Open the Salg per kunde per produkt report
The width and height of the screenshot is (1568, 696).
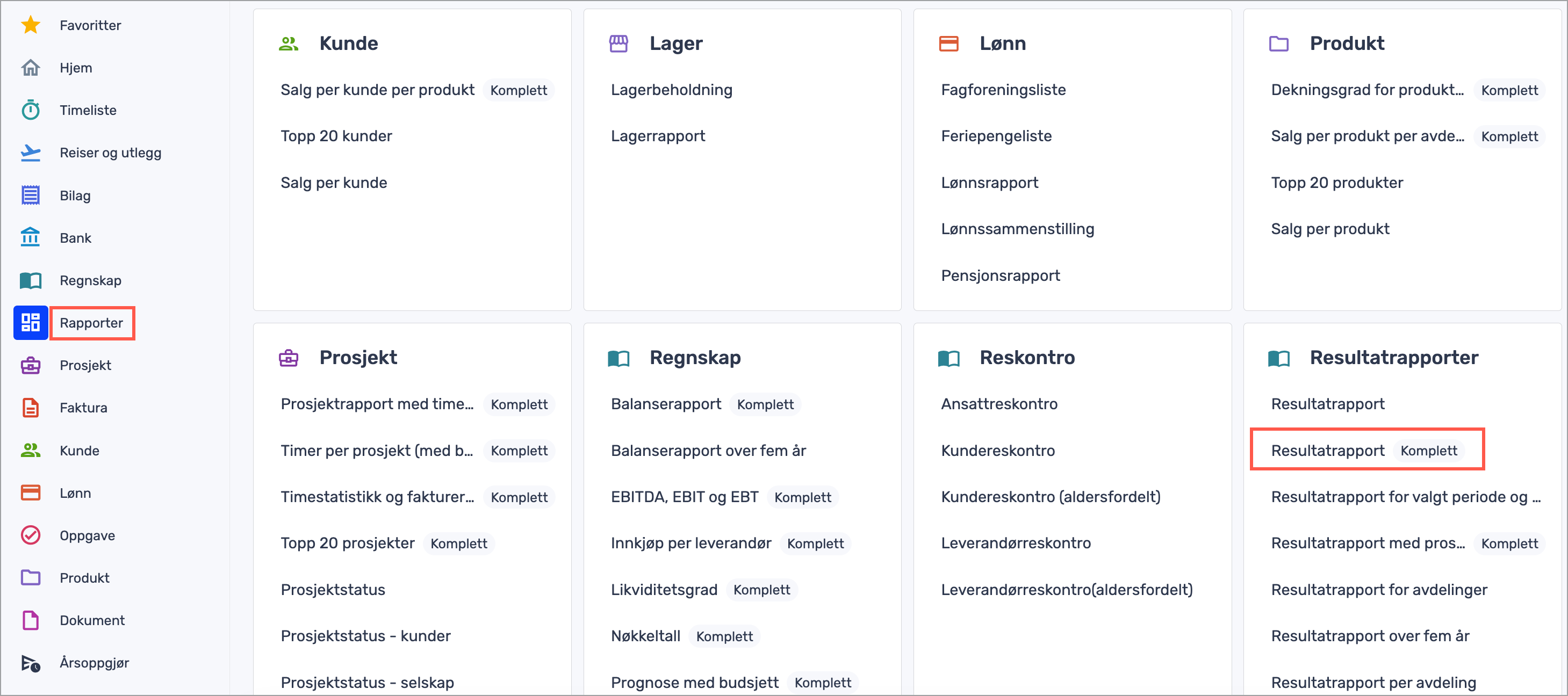click(x=377, y=90)
